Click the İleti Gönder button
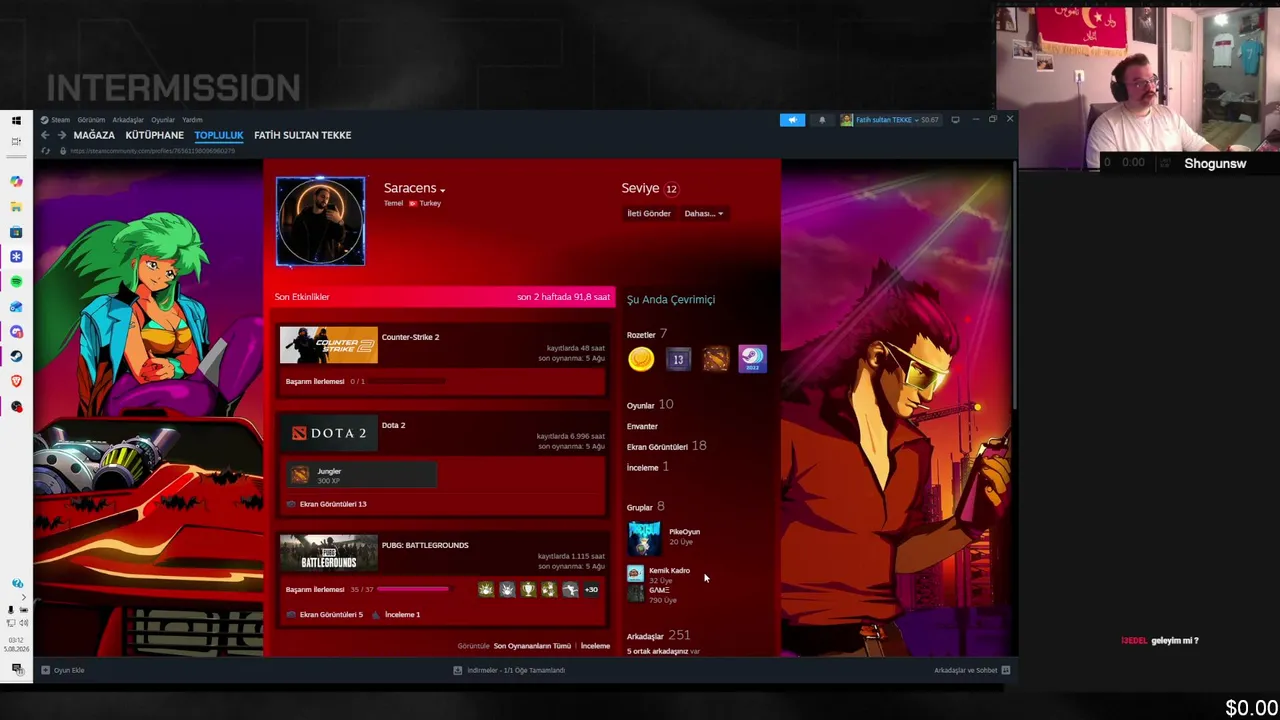The width and height of the screenshot is (1280, 720). [x=649, y=213]
